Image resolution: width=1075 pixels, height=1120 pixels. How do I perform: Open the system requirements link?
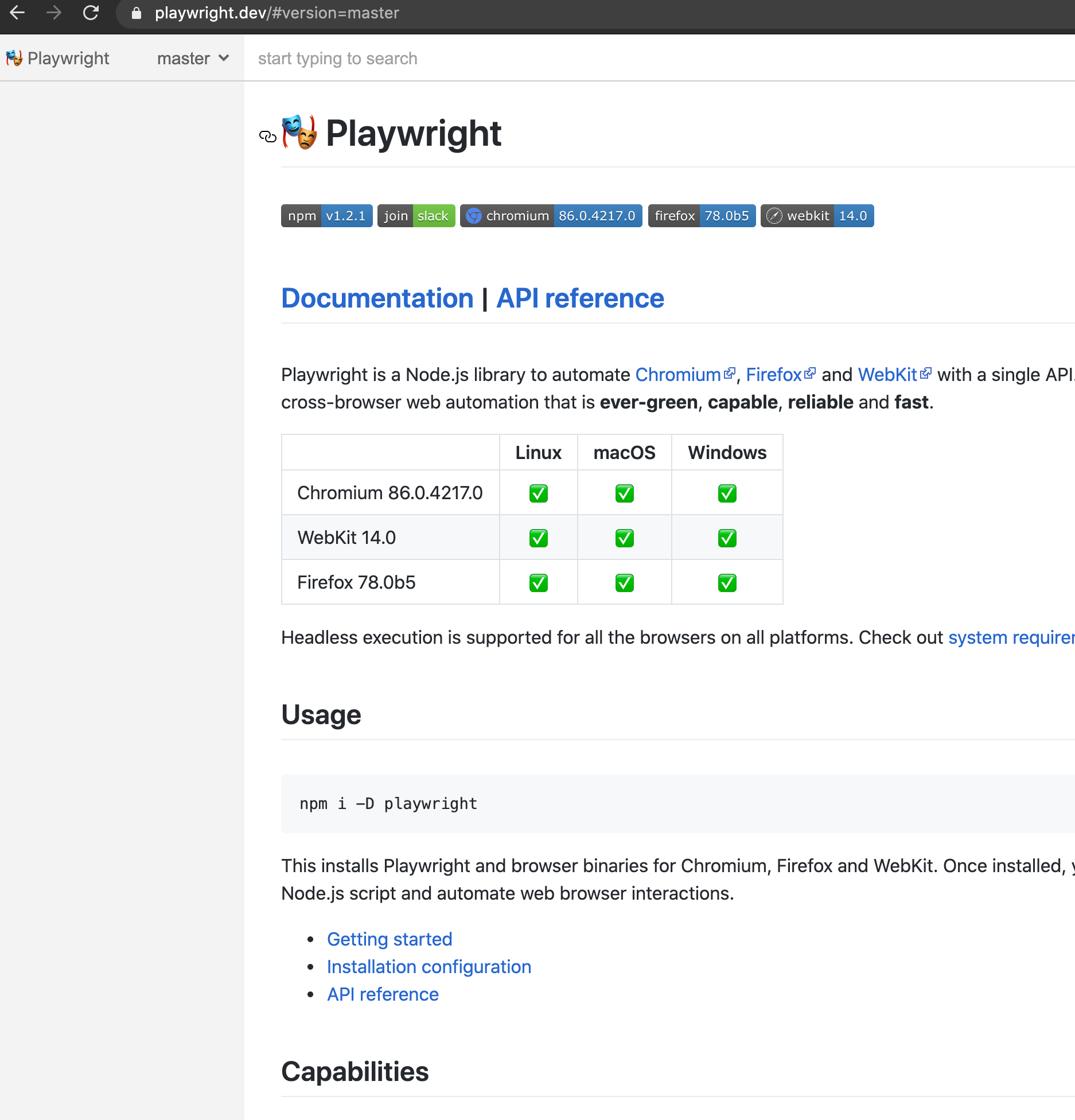1011,637
